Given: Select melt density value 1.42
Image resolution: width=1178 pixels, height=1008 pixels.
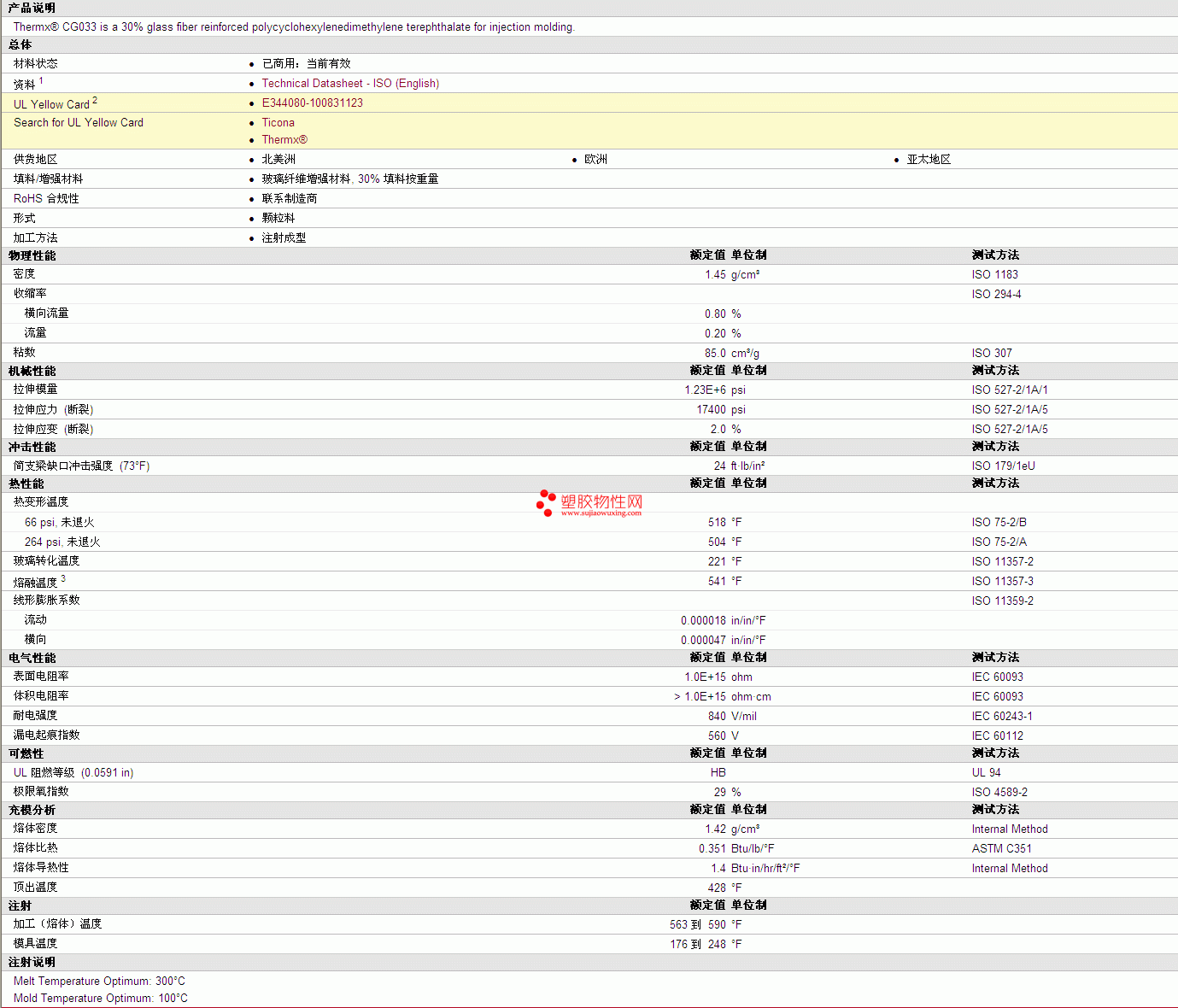Looking at the screenshot, I should [715, 829].
